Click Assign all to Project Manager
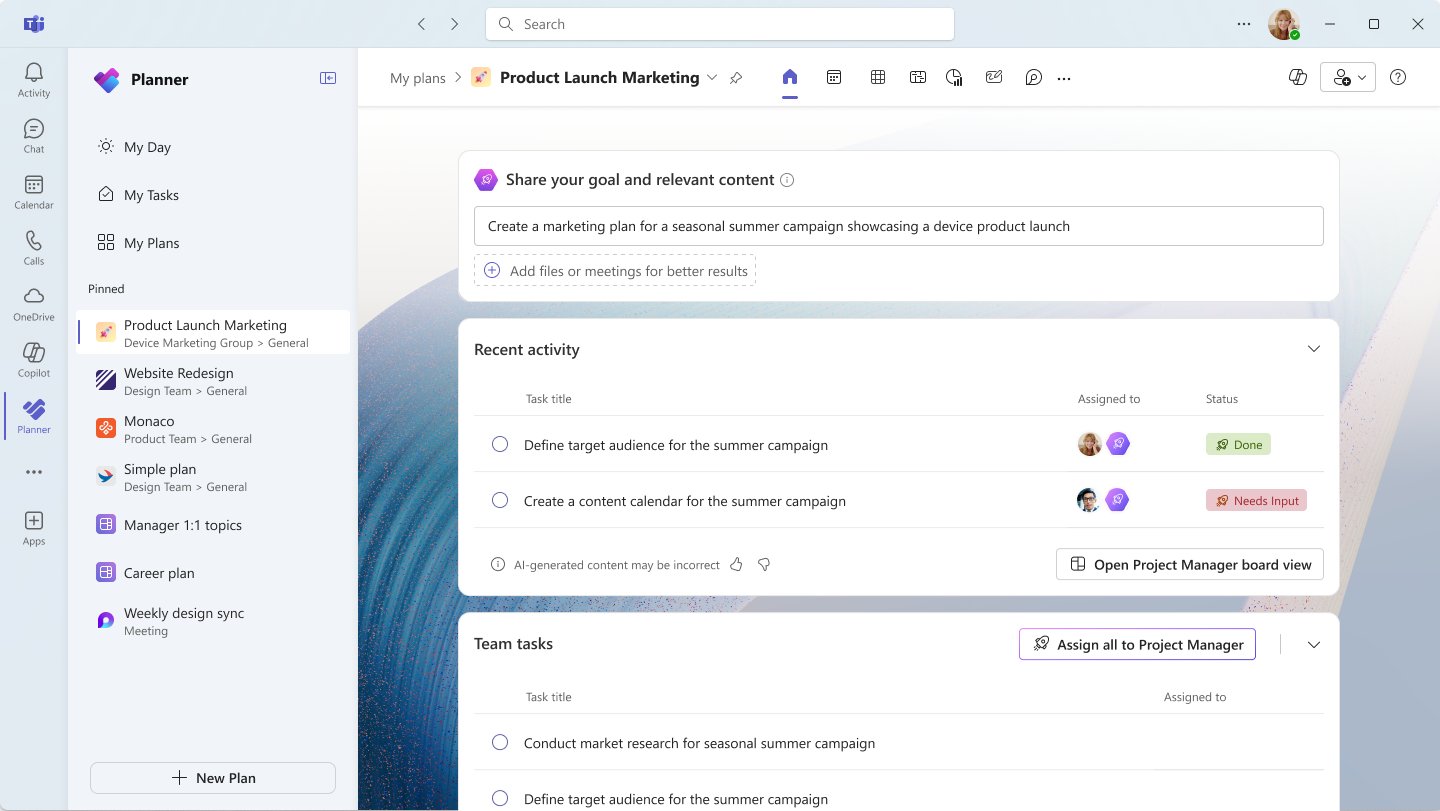The width and height of the screenshot is (1440, 811). coord(1137,645)
